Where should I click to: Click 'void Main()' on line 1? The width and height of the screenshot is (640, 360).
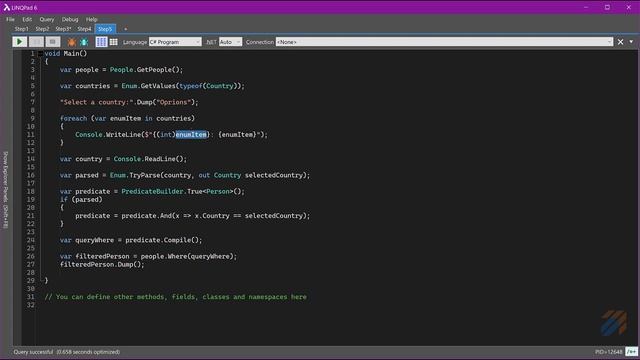(66, 53)
